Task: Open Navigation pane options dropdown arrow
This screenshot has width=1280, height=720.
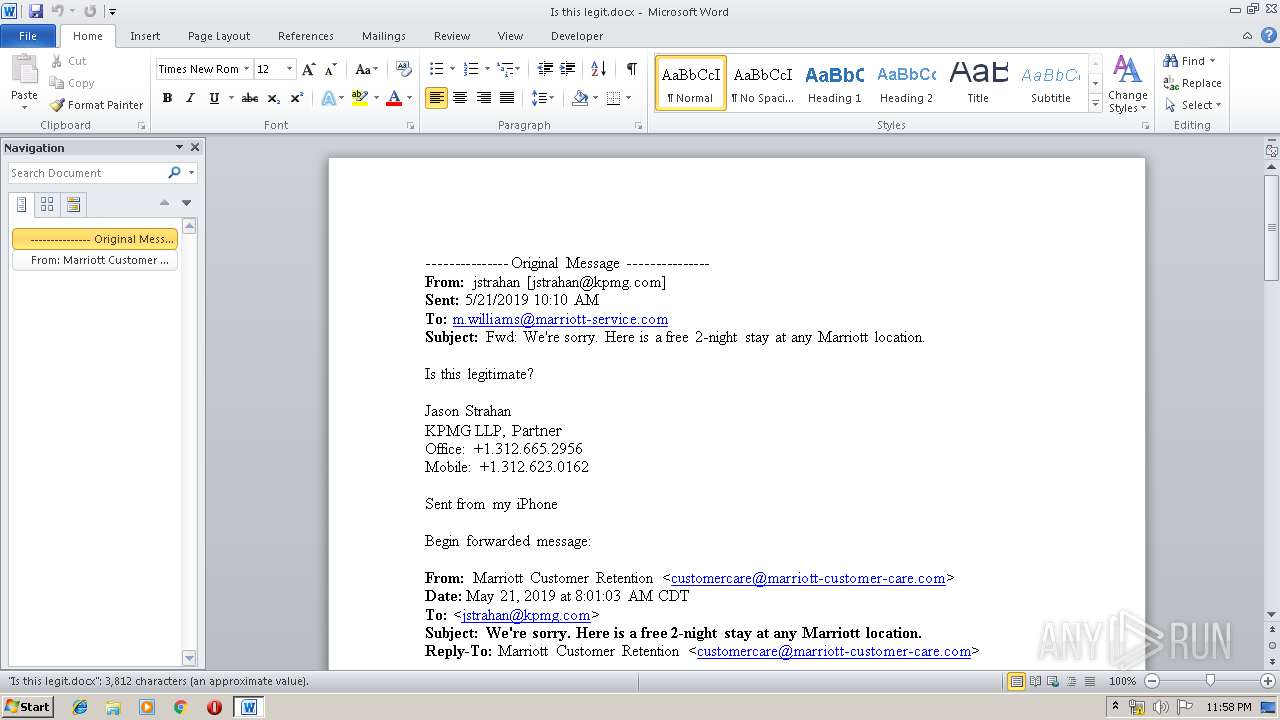Action: pos(179,147)
